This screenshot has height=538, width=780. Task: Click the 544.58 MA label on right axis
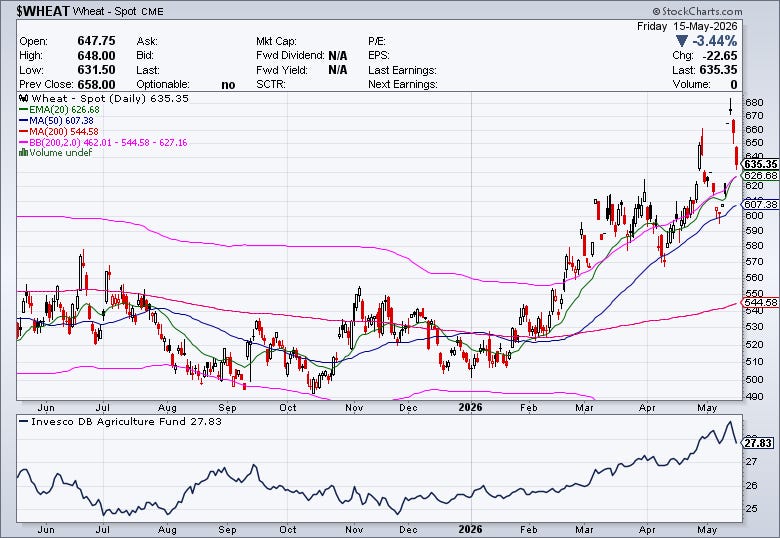(x=760, y=302)
